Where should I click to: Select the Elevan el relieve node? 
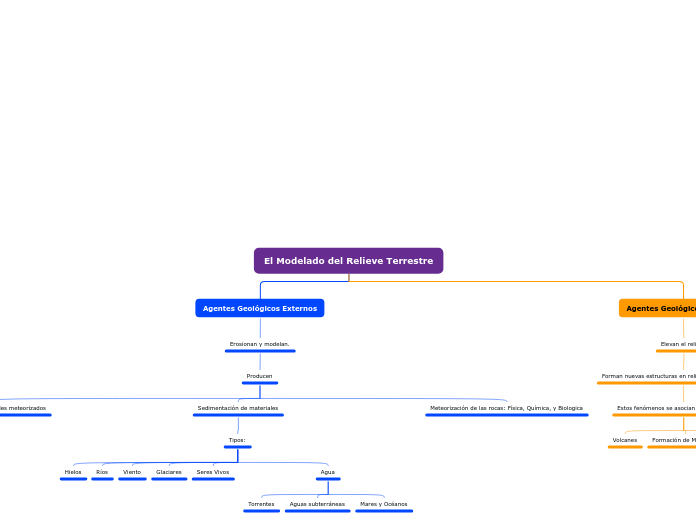(x=678, y=344)
